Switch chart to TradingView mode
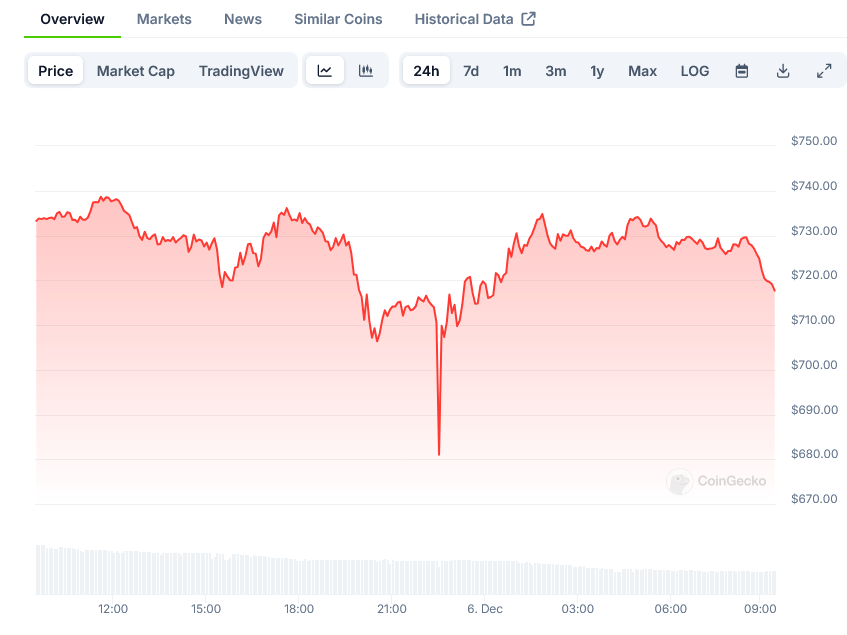Image resolution: width=847 pixels, height=635 pixels. 241,71
